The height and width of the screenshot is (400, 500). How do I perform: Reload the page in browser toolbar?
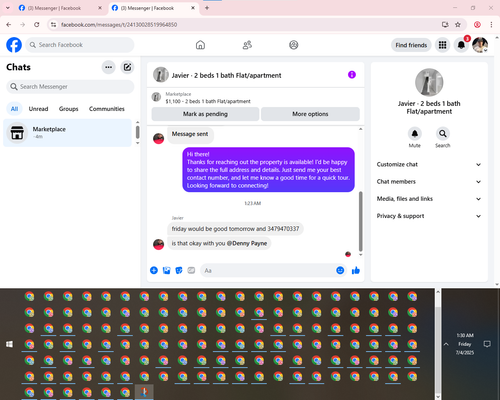pos(37,25)
